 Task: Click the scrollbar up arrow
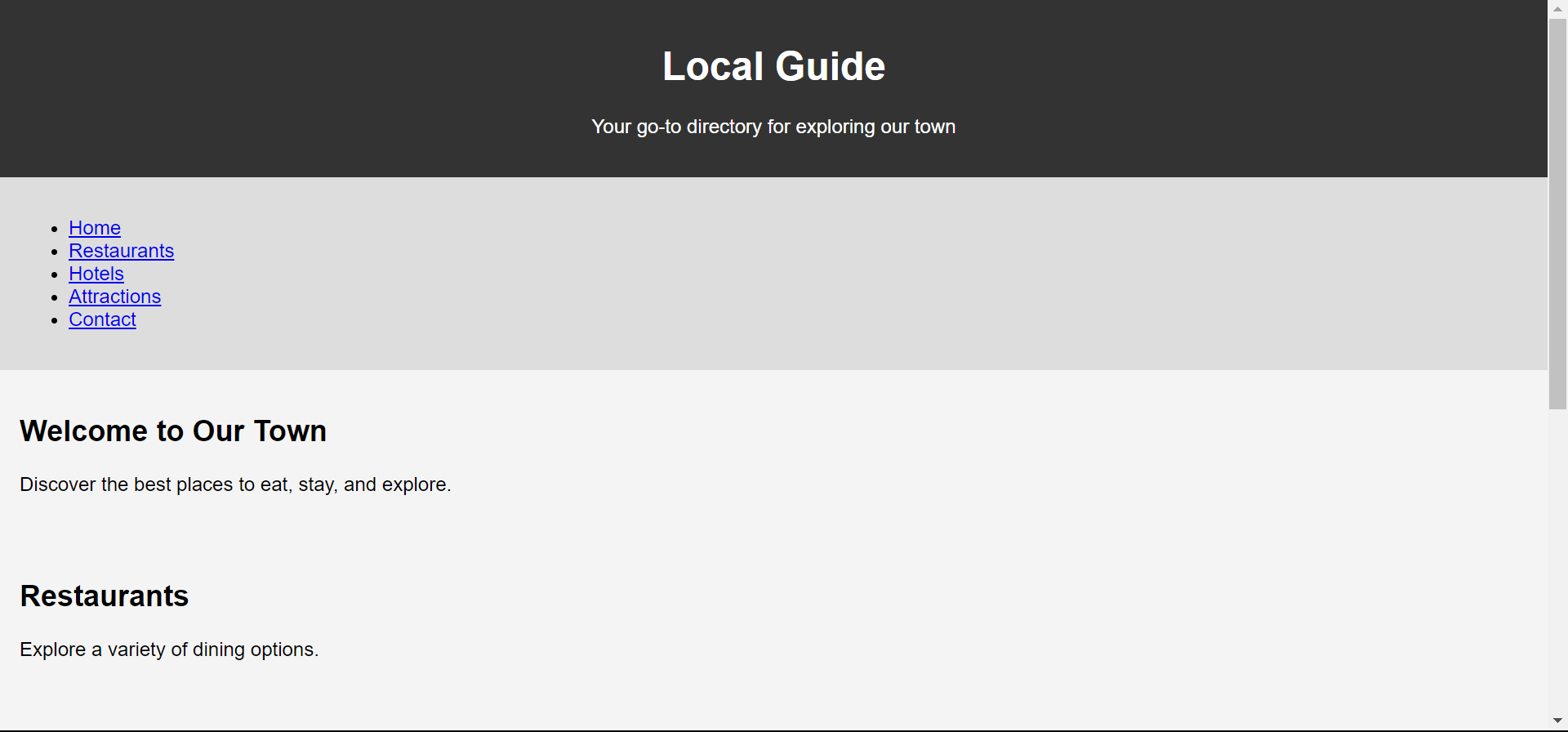[1557, 8]
